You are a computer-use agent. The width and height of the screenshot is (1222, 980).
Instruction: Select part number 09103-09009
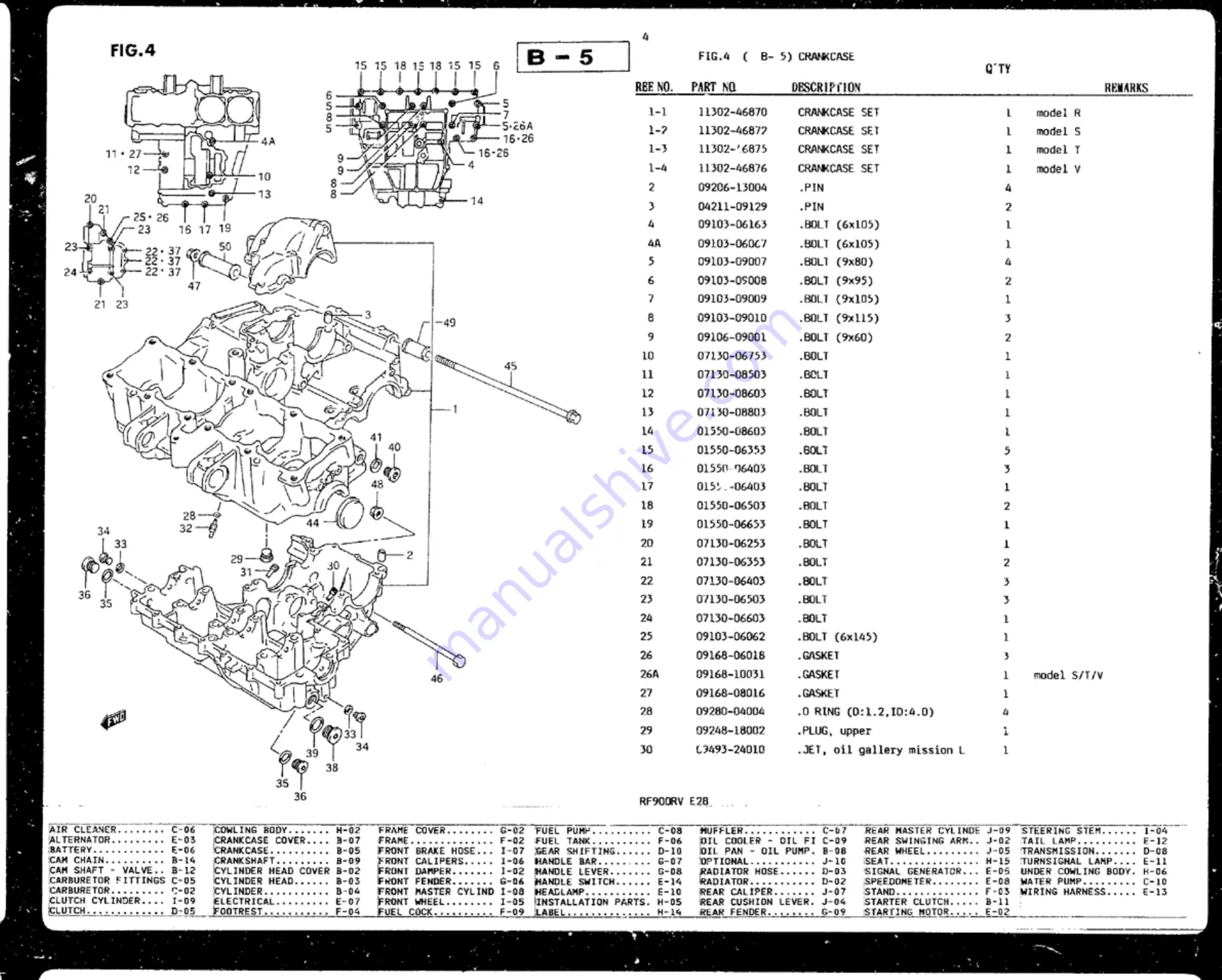[x=732, y=298]
